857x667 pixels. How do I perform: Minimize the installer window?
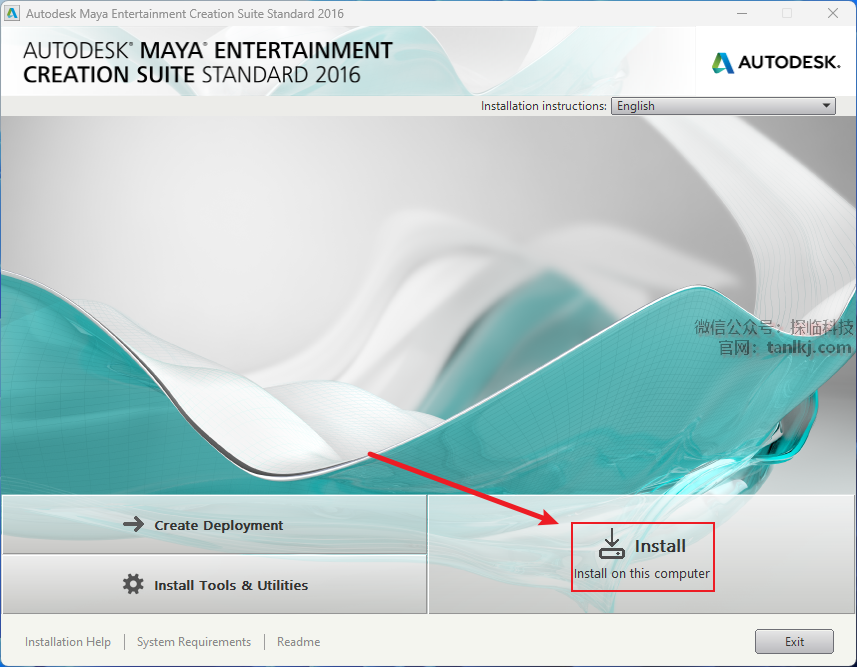click(x=742, y=13)
